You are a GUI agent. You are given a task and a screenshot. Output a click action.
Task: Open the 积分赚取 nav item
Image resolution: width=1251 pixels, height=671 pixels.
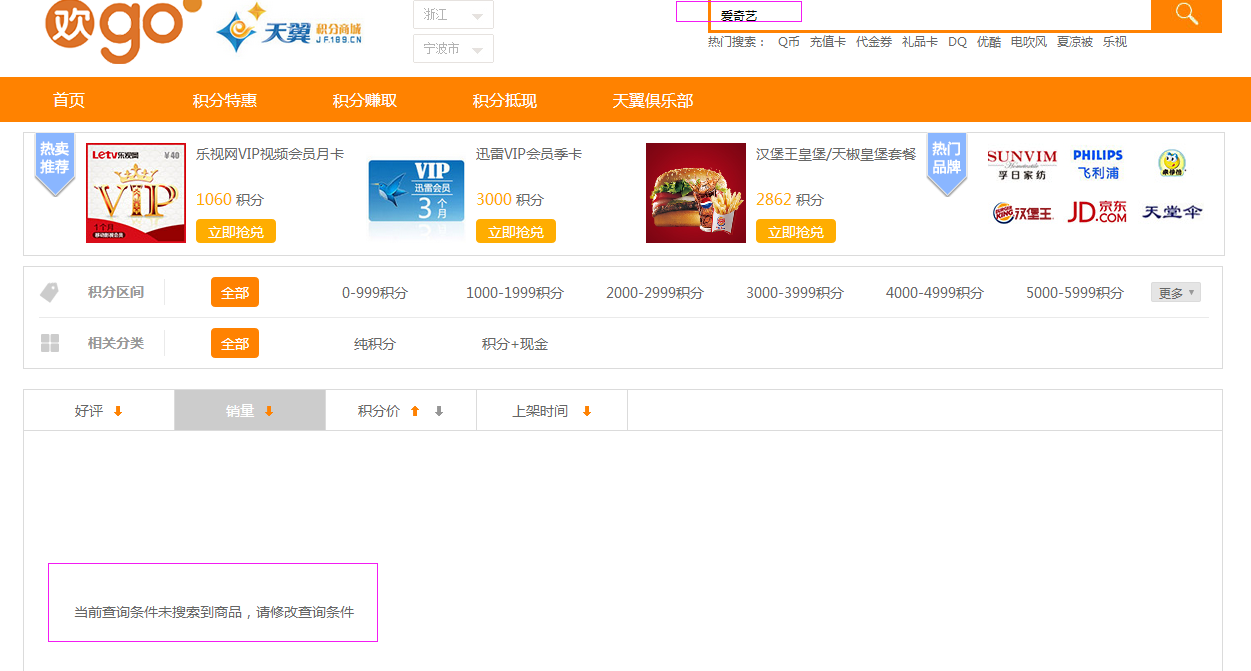[365, 100]
